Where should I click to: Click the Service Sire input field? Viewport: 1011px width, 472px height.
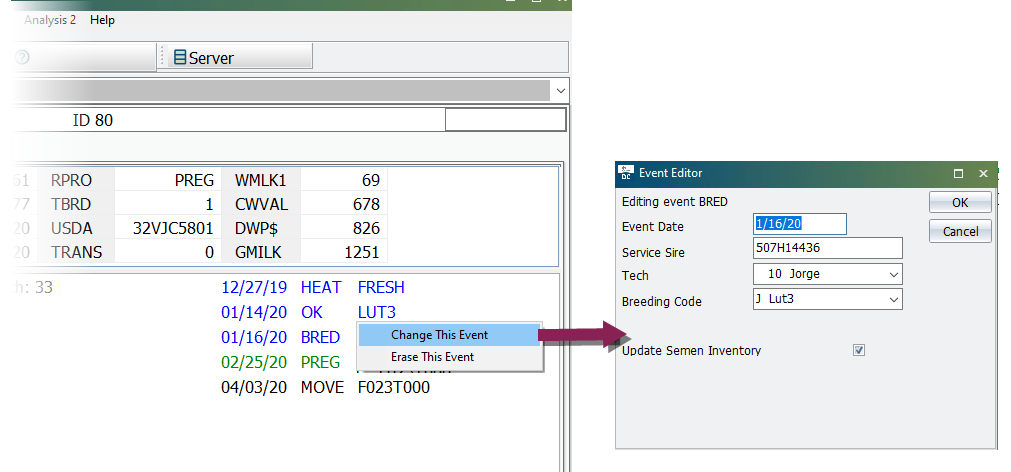(827, 248)
